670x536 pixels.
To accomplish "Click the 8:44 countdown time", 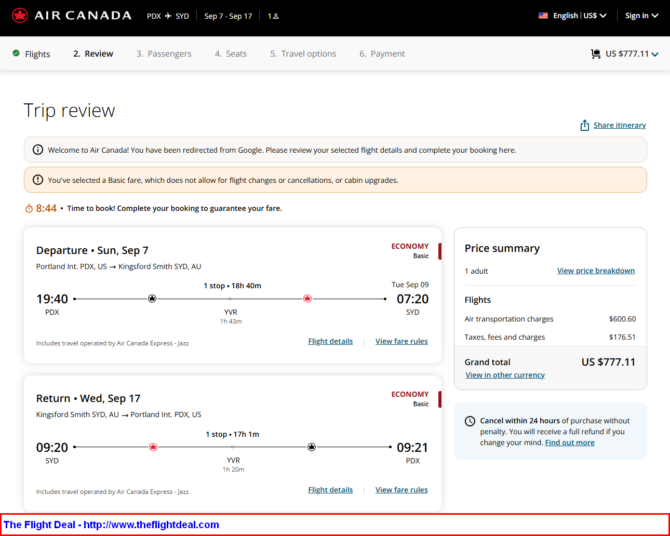I will [46, 208].
